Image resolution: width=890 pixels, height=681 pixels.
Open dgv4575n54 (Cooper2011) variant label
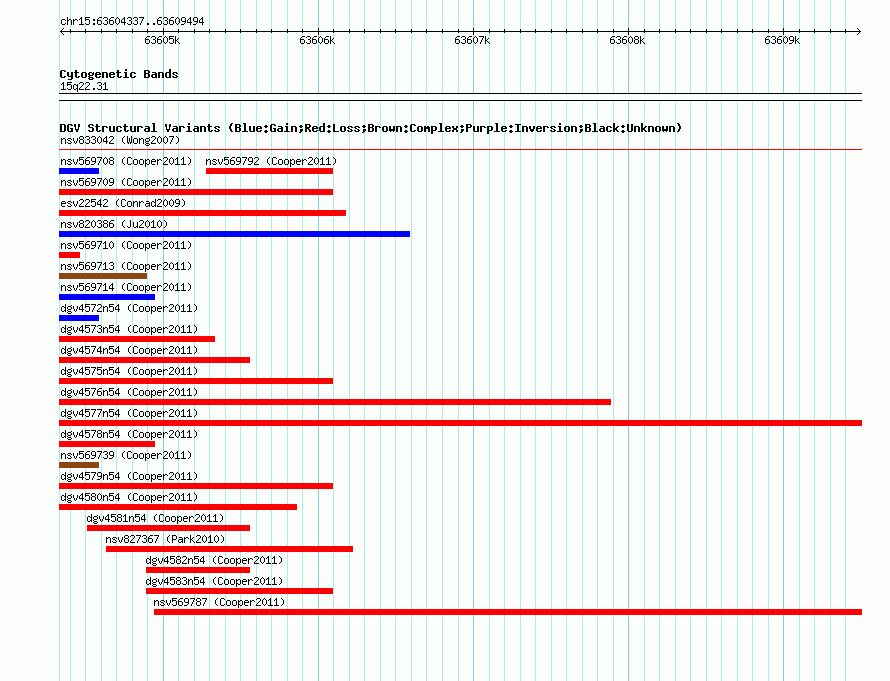(x=129, y=371)
